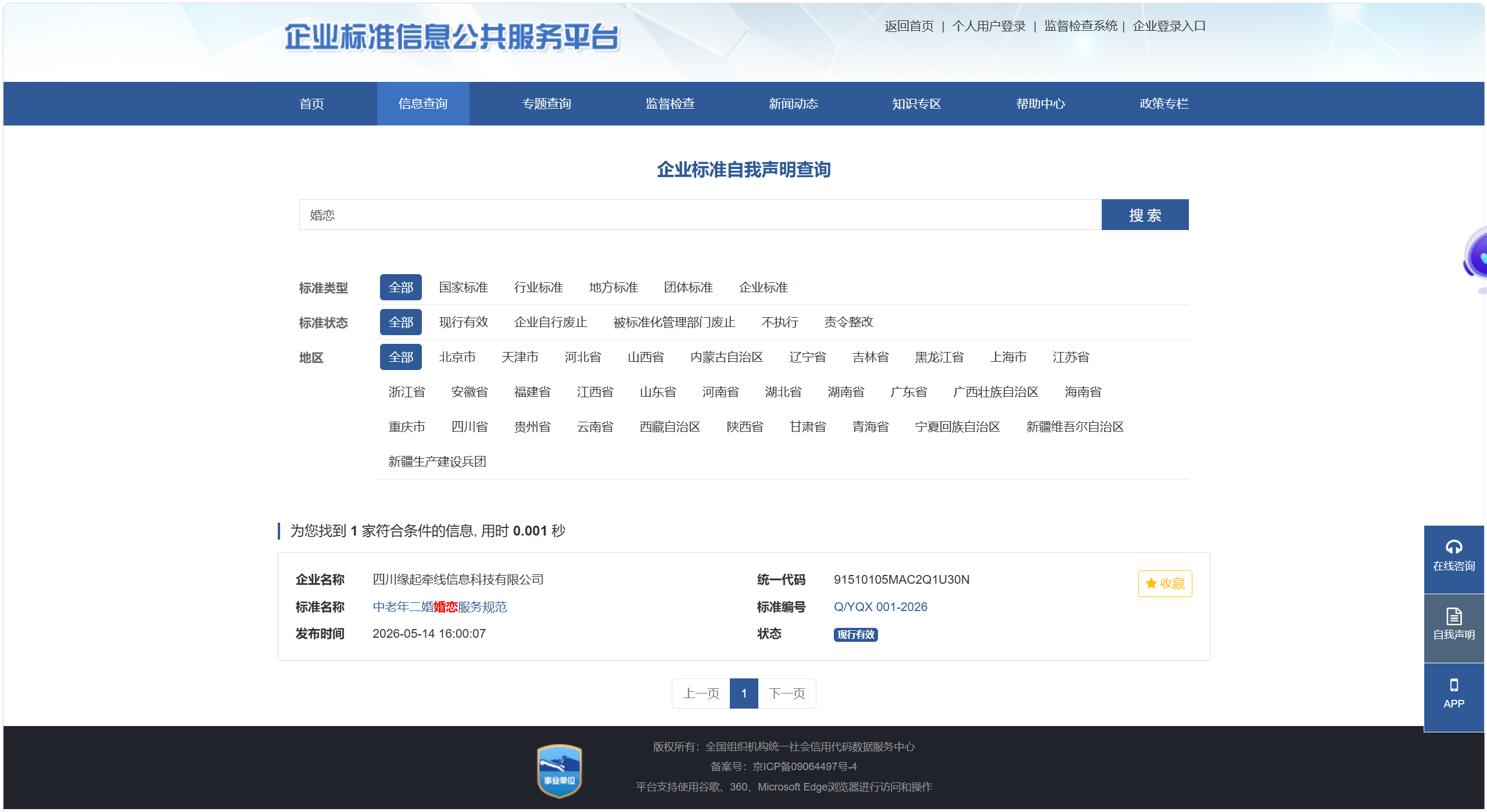Open the APP phone icon
The height and width of the screenshot is (812, 1487).
1453,685
